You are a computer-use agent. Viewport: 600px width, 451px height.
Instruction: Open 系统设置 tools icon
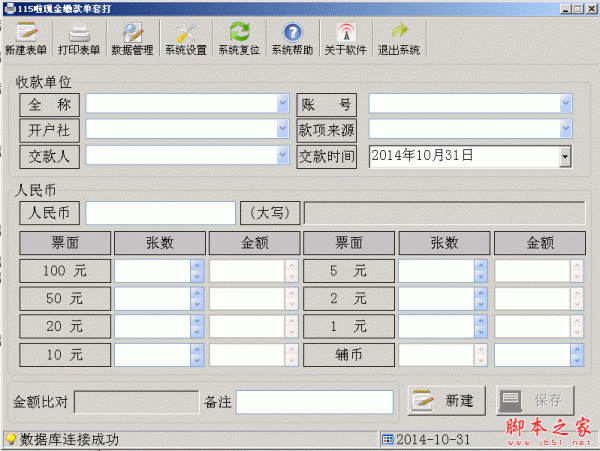(186, 33)
